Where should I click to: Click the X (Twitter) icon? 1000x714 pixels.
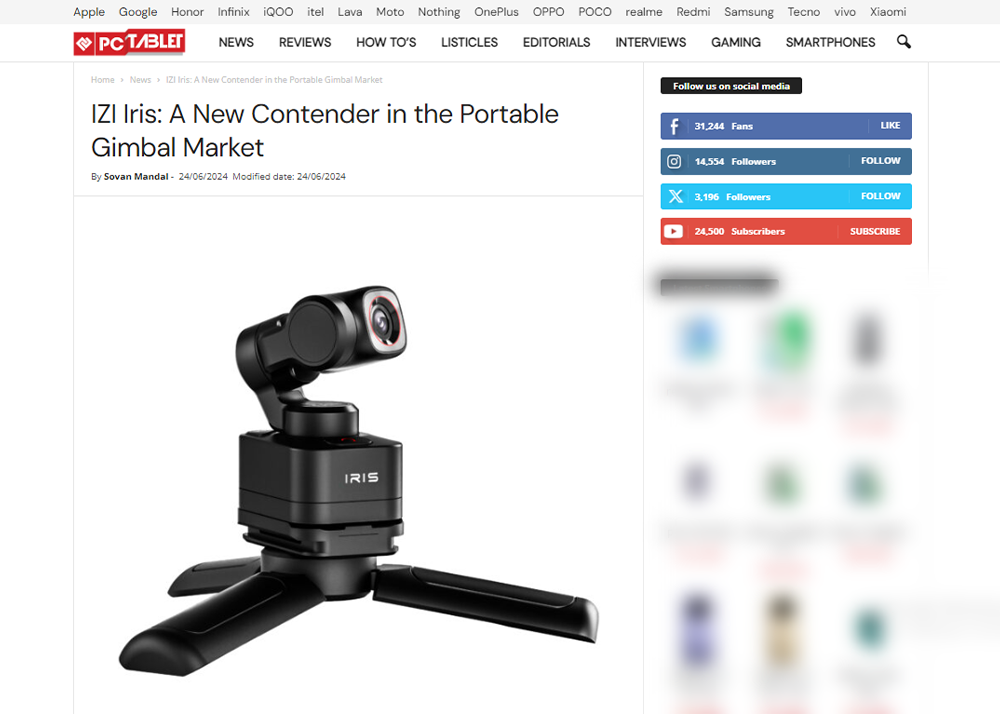(x=675, y=196)
